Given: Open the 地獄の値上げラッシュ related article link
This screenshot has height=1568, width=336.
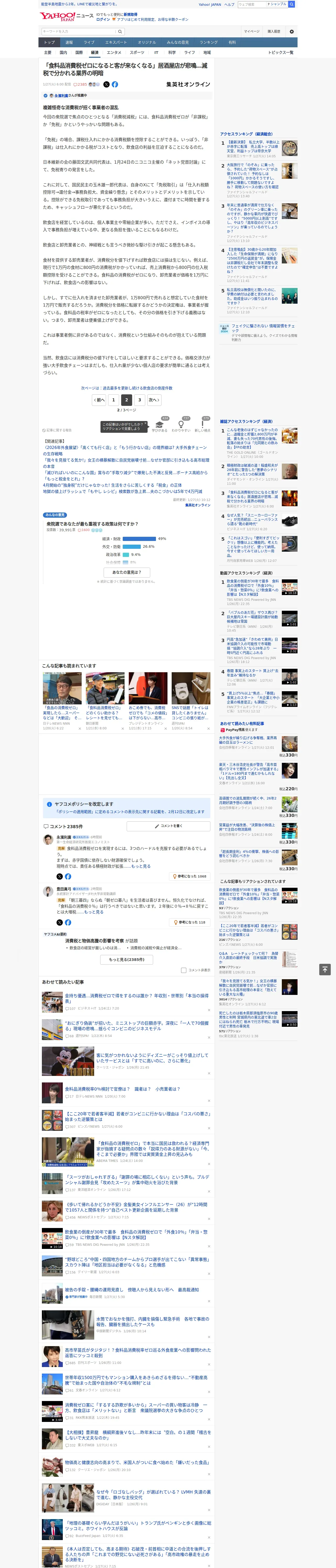Looking at the screenshot, I should (x=122, y=492).
